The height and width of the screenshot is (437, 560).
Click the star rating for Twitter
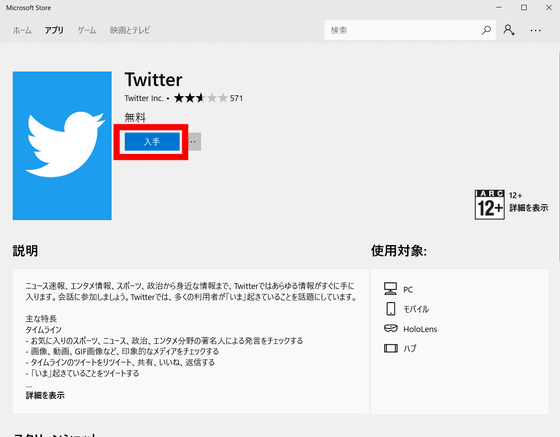click(200, 98)
